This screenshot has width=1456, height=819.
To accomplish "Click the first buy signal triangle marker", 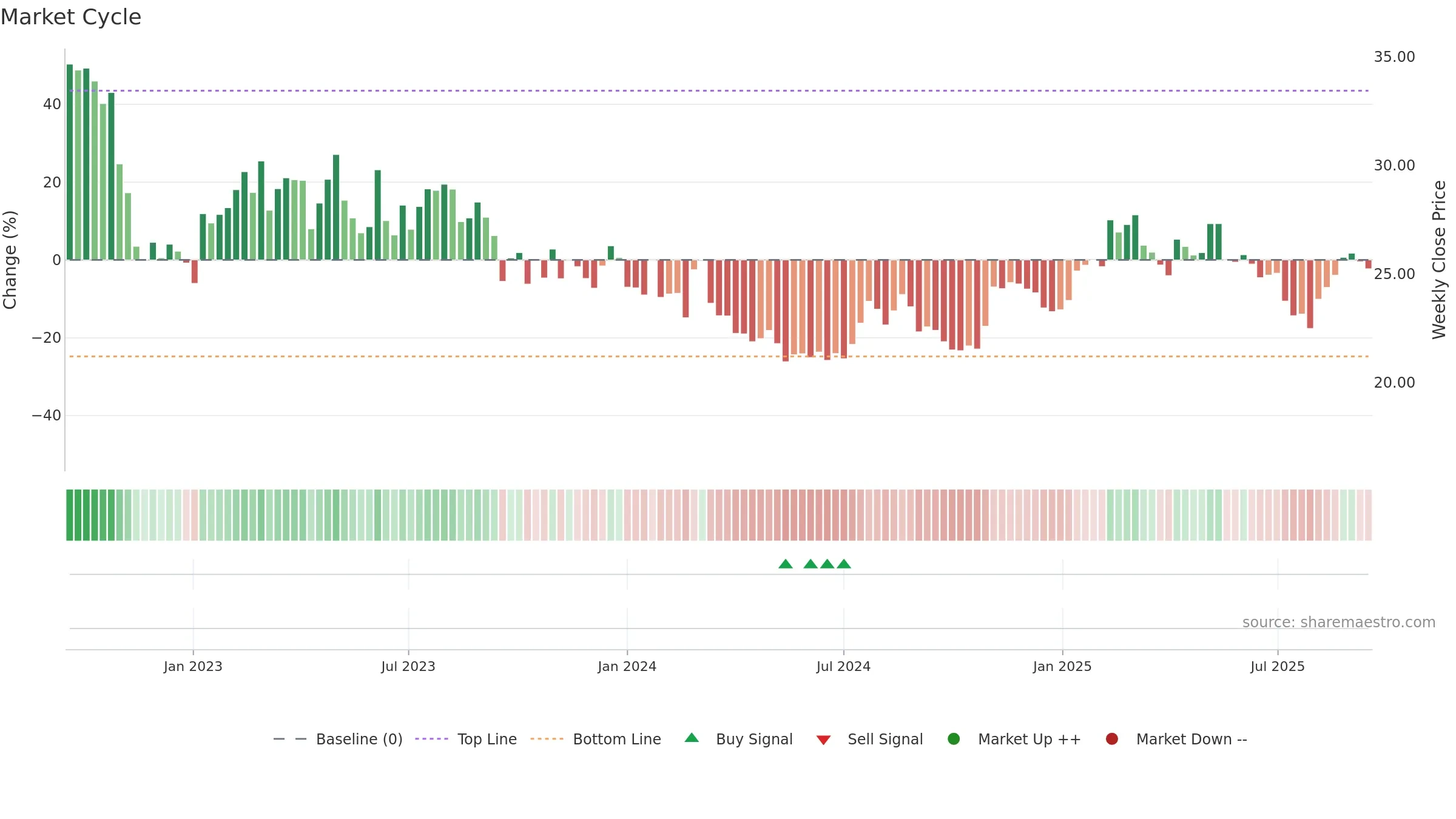I will coord(786,564).
